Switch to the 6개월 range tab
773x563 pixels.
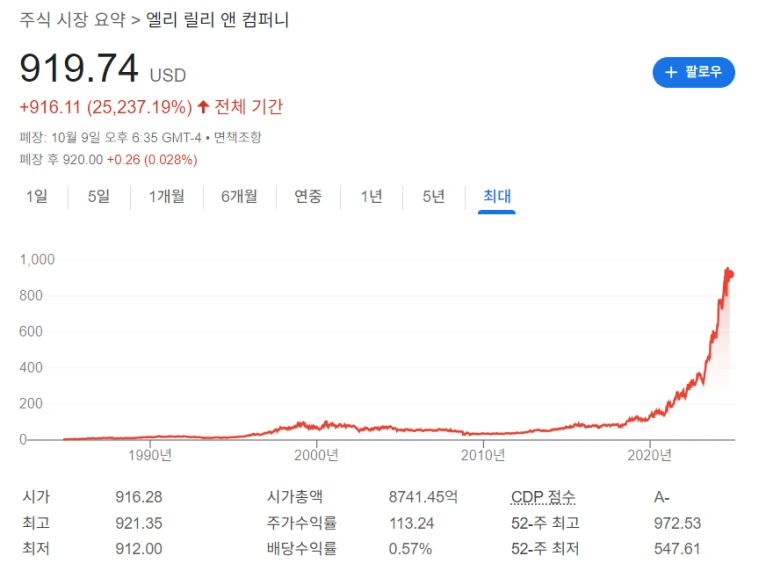(x=239, y=196)
